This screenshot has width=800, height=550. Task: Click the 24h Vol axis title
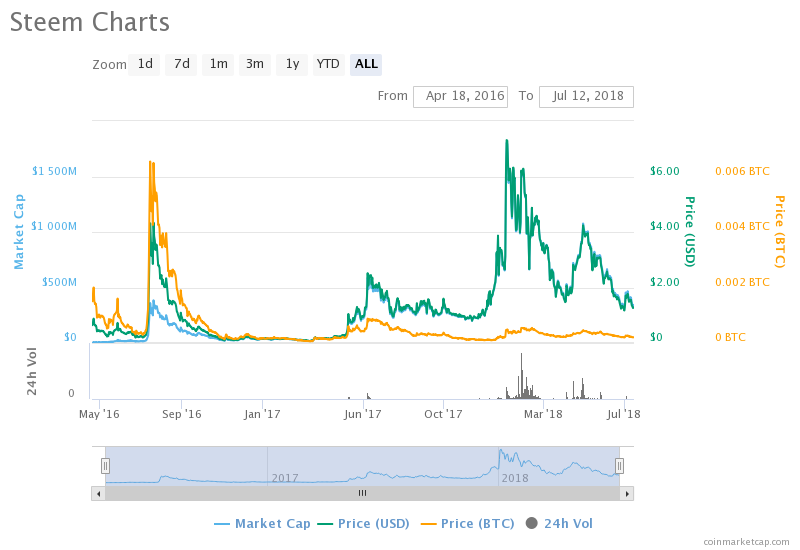[32, 371]
